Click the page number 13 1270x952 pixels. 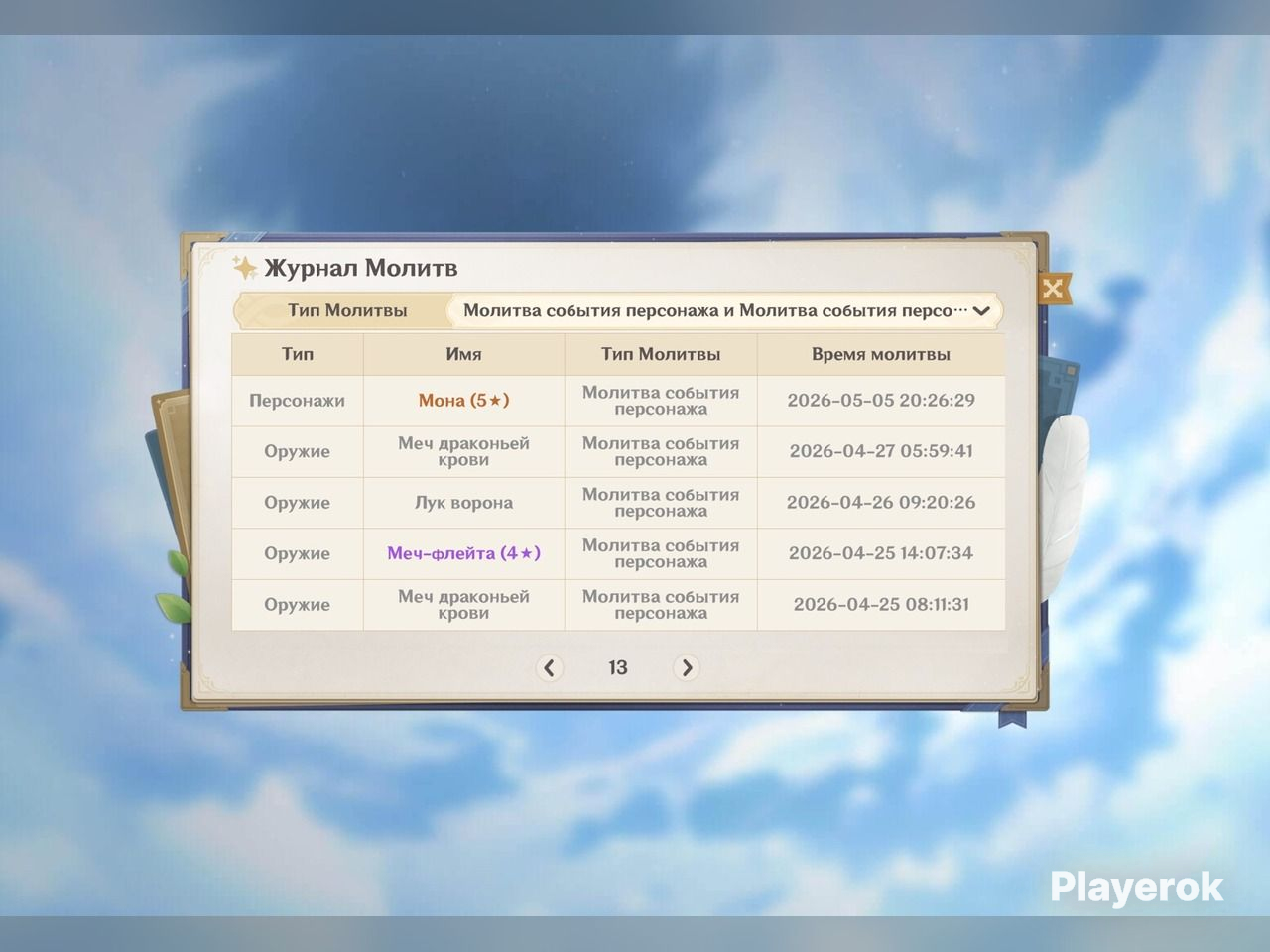pos(618,667)
